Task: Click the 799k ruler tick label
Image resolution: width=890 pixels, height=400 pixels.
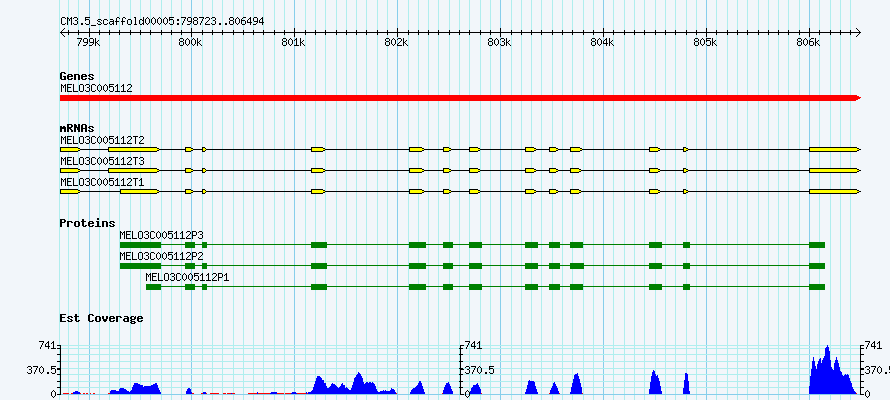Action: pos(89,43)
